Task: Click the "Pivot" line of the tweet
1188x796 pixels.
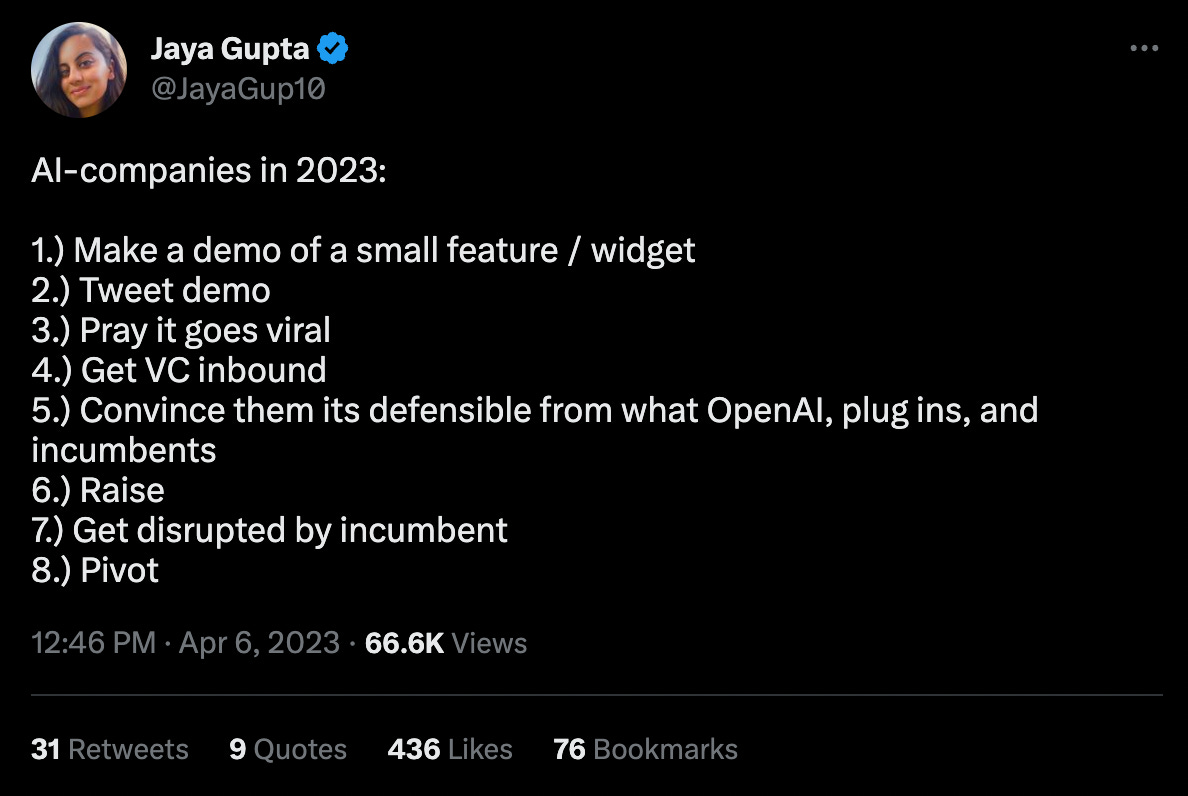Action: 95,570
